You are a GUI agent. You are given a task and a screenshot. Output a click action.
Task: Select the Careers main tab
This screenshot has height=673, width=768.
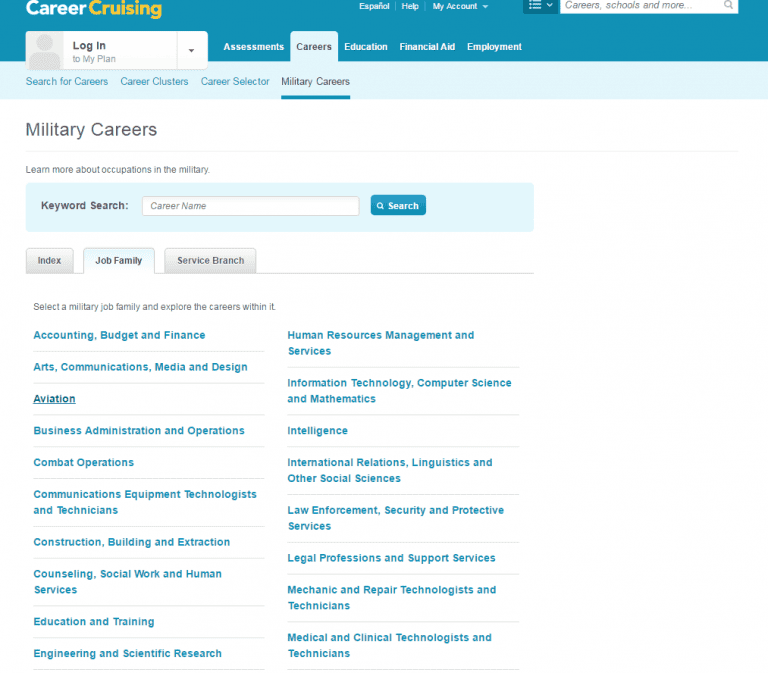[x=313, y=47]
